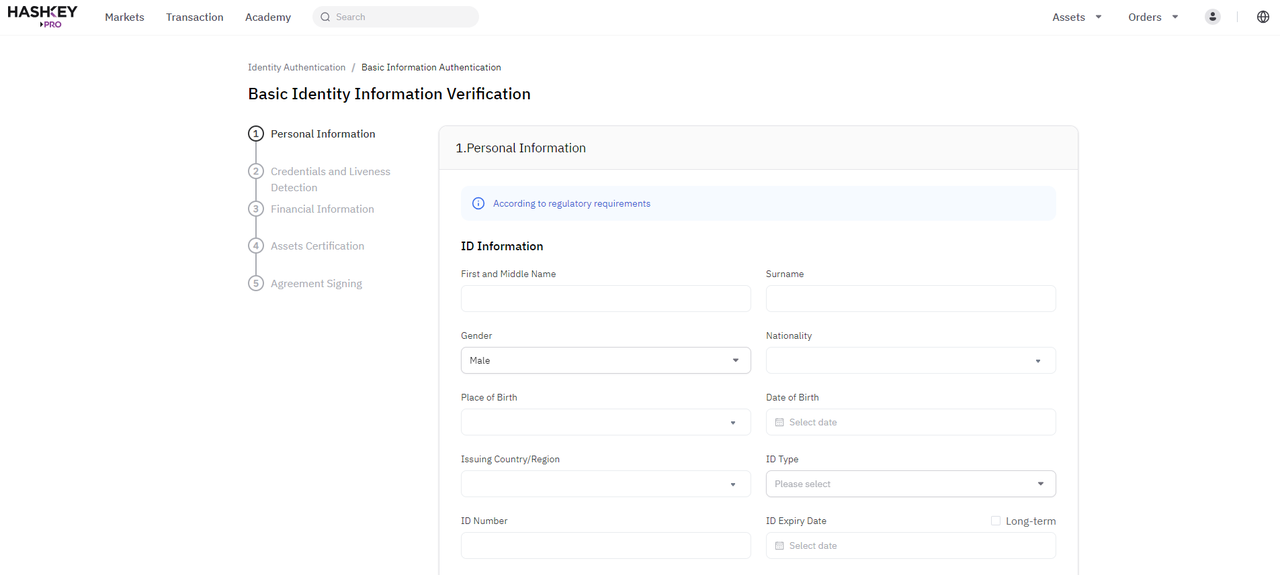Click the ID Expiry Date calendar icon

point(780,546)
